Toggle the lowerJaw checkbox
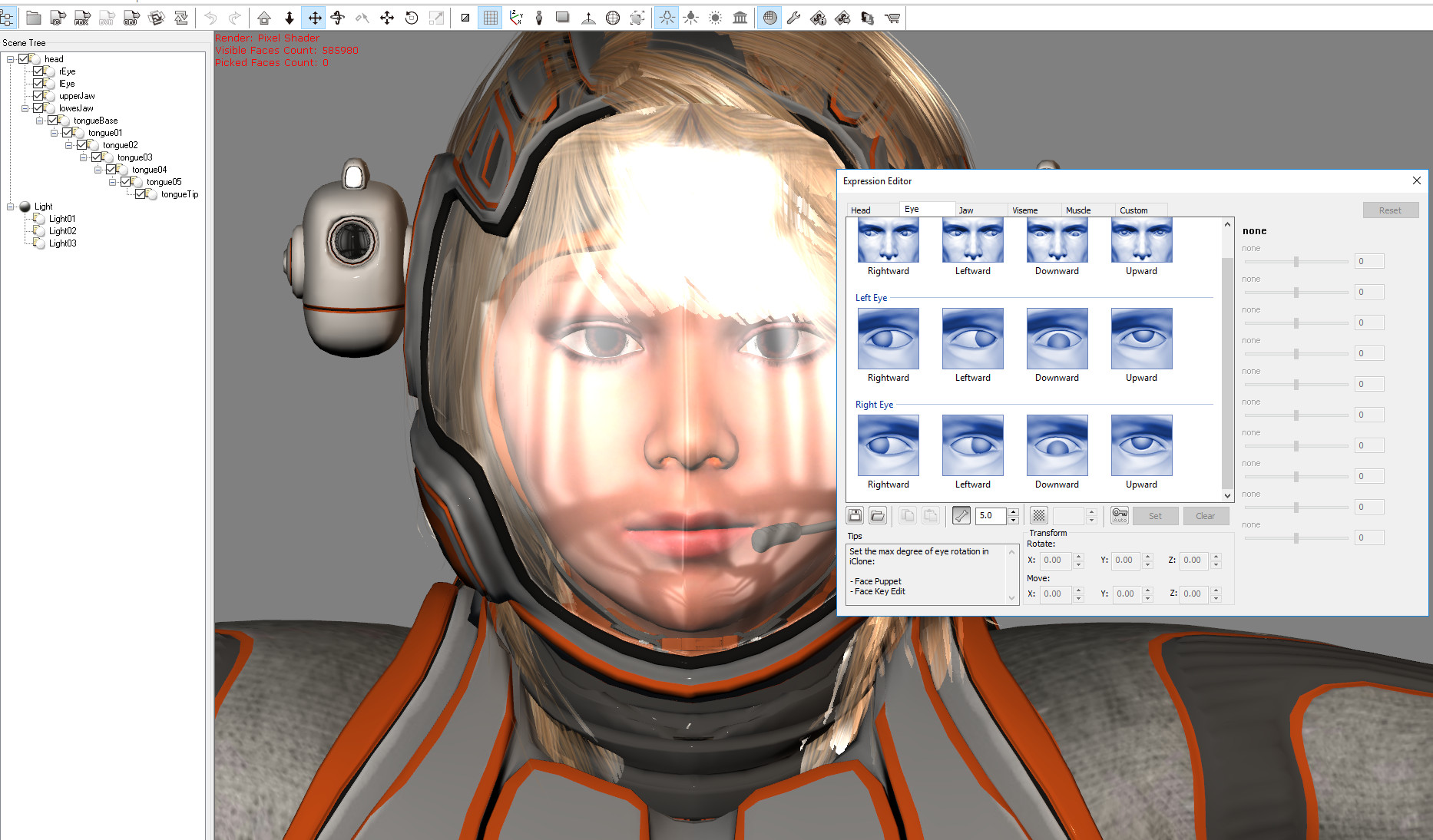 (38, 108)
